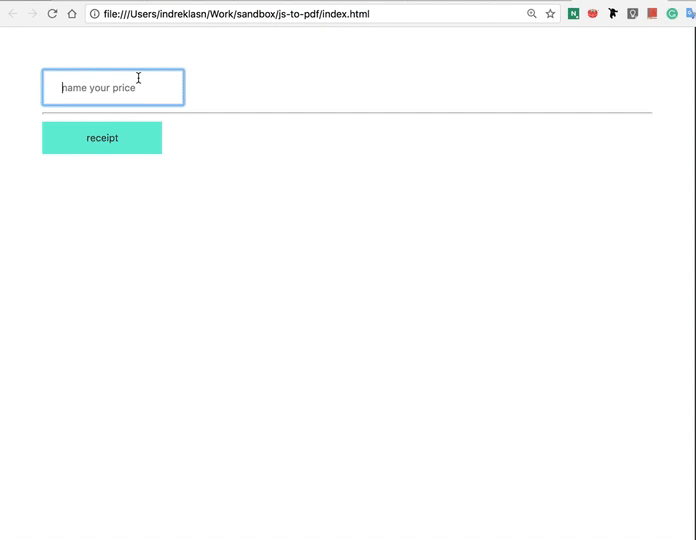
Task: Click the receipt button
Action: click(102, 138)
